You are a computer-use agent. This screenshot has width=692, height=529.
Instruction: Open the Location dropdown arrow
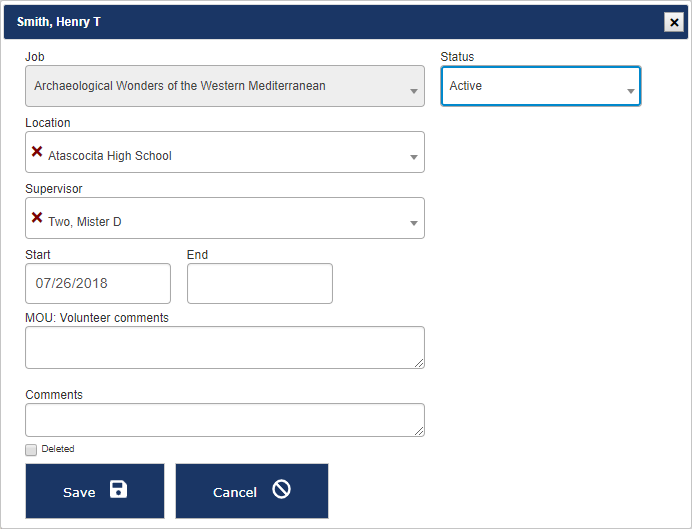414,158
